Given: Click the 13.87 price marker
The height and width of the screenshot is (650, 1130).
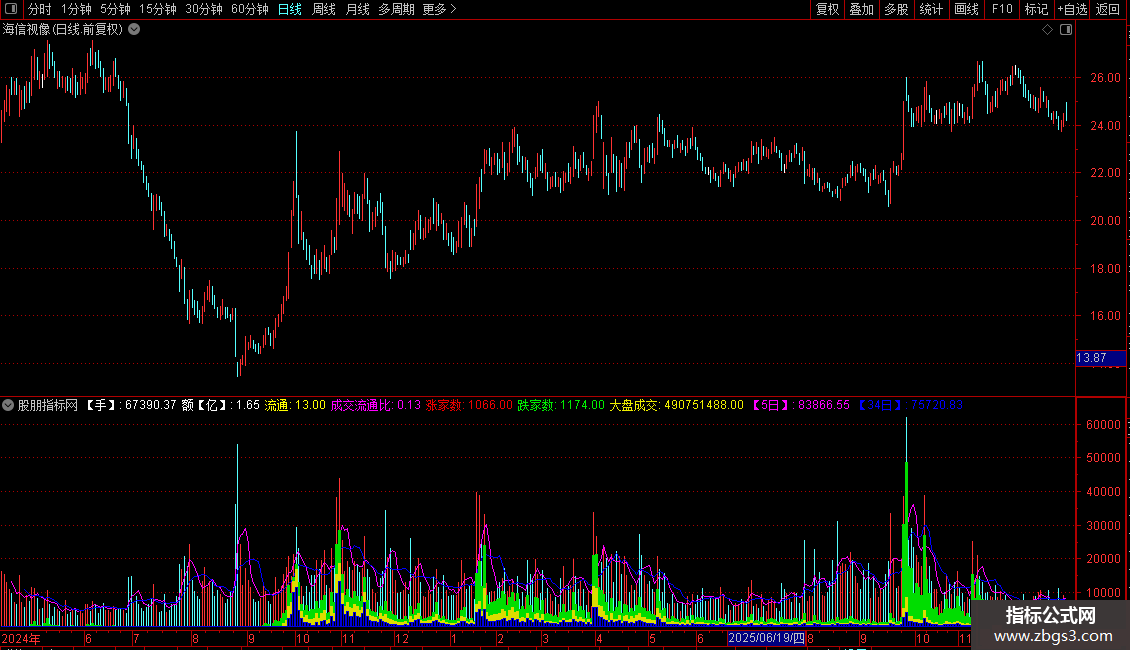Looking at the screenshot, I should click(x=1100, y=358).
